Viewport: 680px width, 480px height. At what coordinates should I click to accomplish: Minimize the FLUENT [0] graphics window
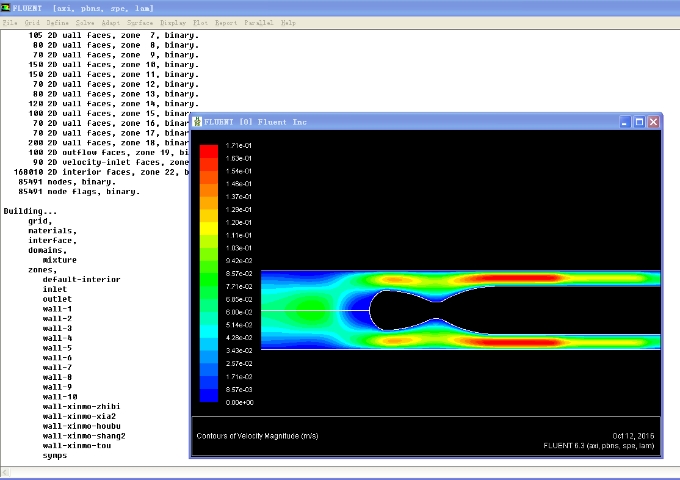point(625,122)
